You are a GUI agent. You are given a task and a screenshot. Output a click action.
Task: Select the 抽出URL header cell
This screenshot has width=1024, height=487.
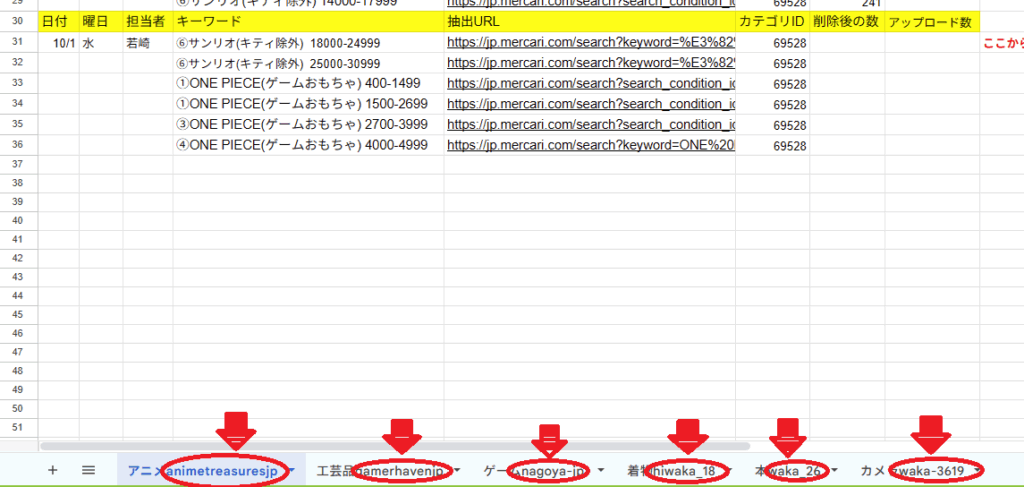589,21
